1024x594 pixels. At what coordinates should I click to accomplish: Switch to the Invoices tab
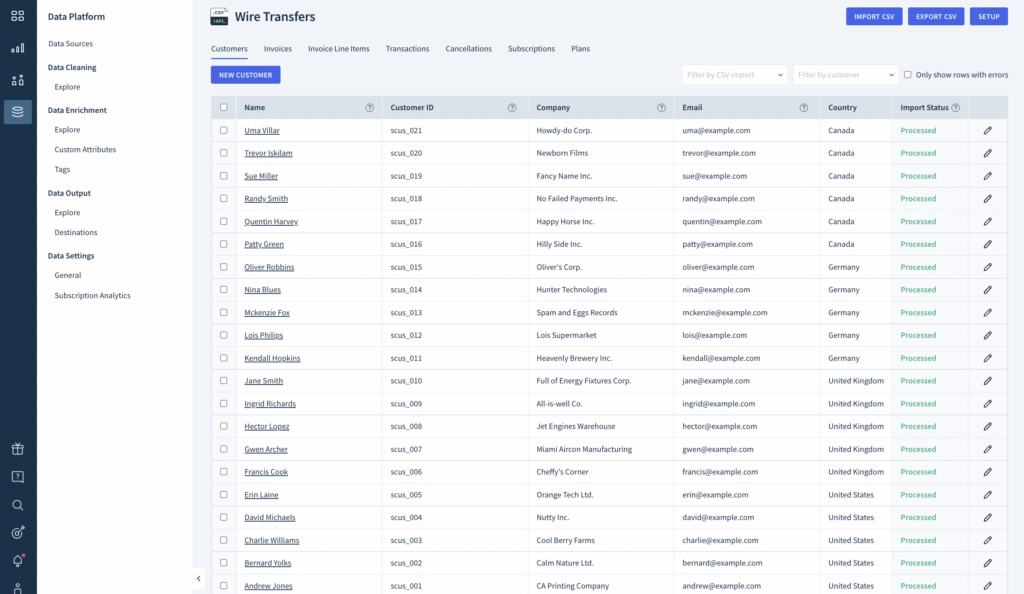pyautogui.click(x=278, y=49)
